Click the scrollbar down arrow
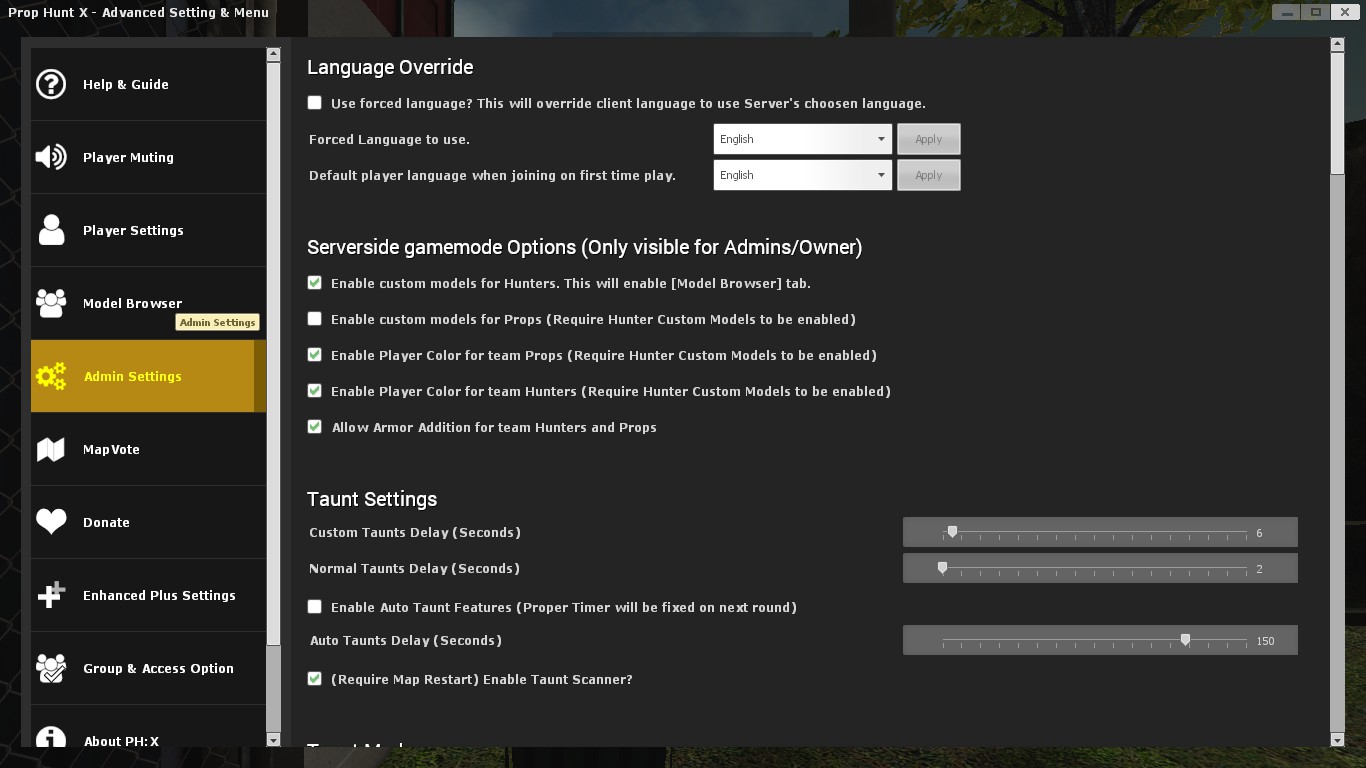Screen dimensions: 1366x768 pos(1338,741)
